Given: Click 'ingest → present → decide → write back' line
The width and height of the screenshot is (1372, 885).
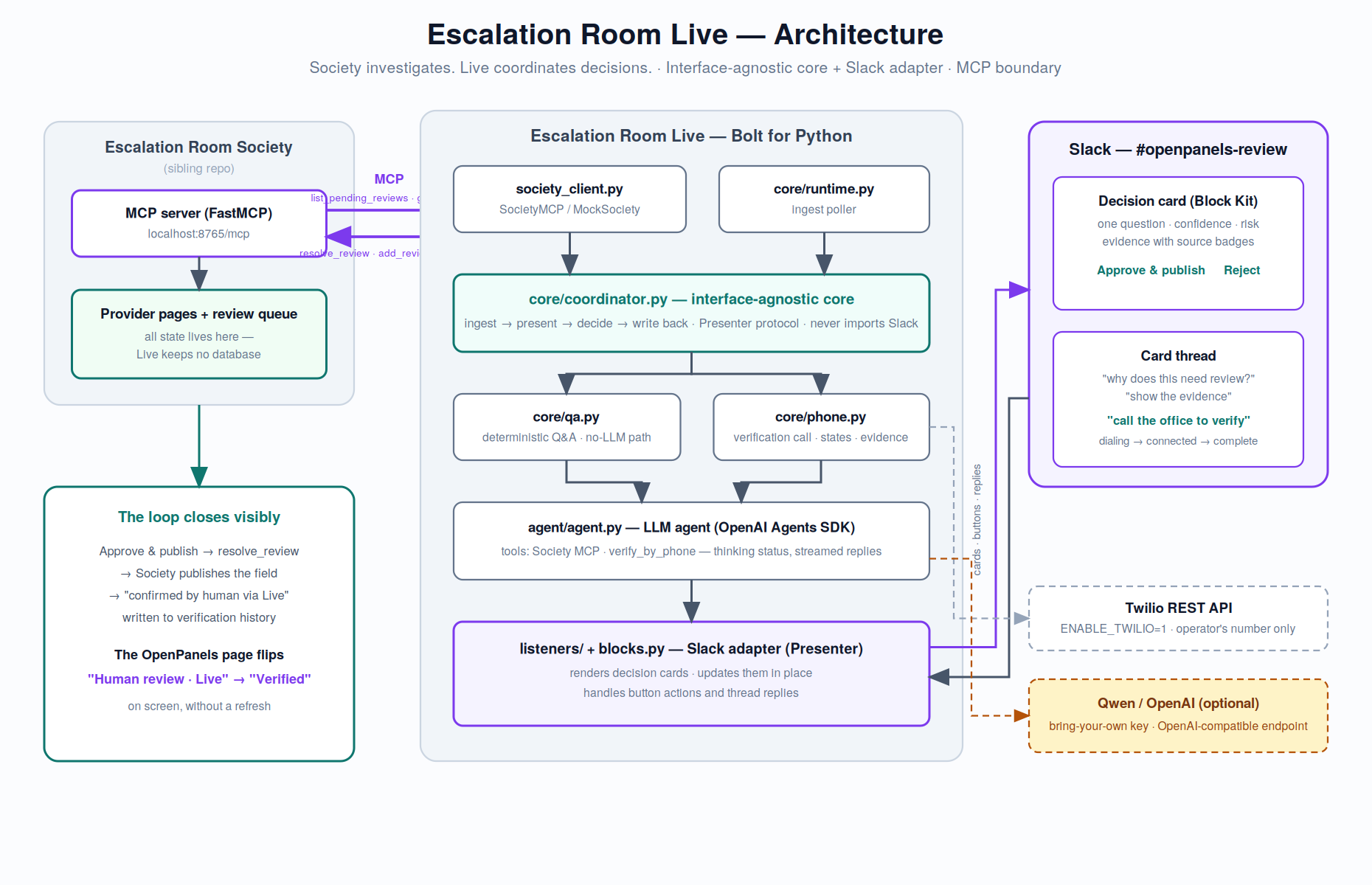Looking at the screenshot, I should (575, 323).
